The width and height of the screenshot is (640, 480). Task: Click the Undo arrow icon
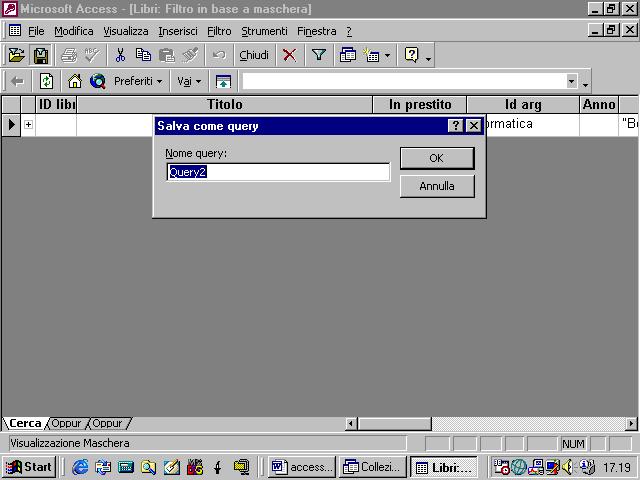[219, 55]
